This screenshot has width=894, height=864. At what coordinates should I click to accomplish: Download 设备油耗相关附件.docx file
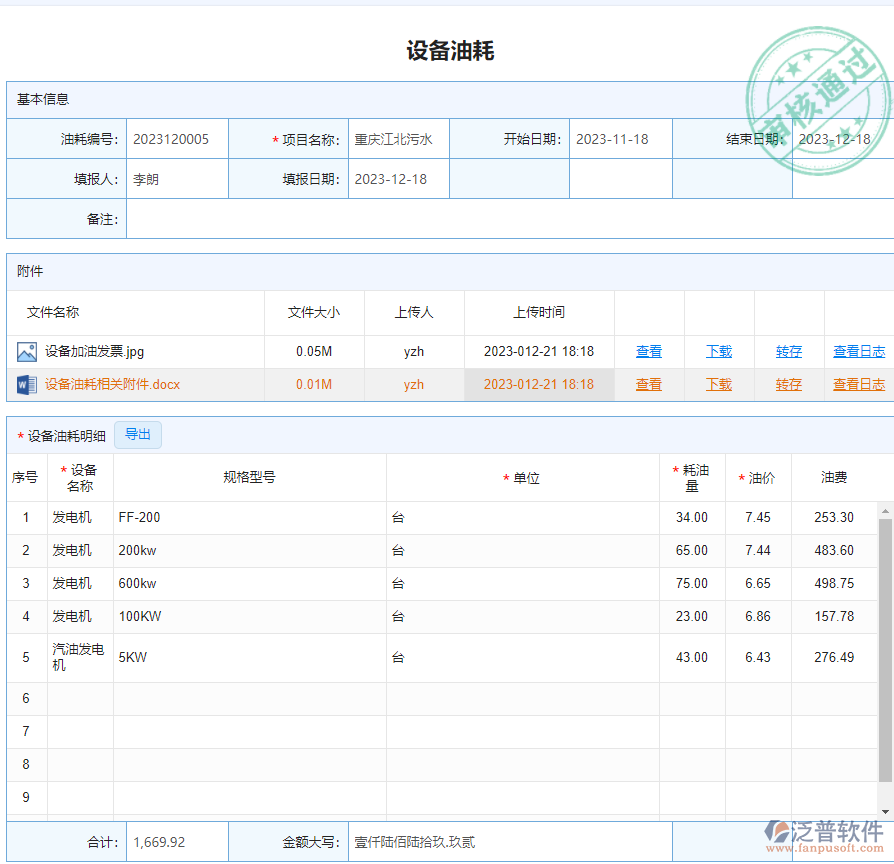(719, 385)
